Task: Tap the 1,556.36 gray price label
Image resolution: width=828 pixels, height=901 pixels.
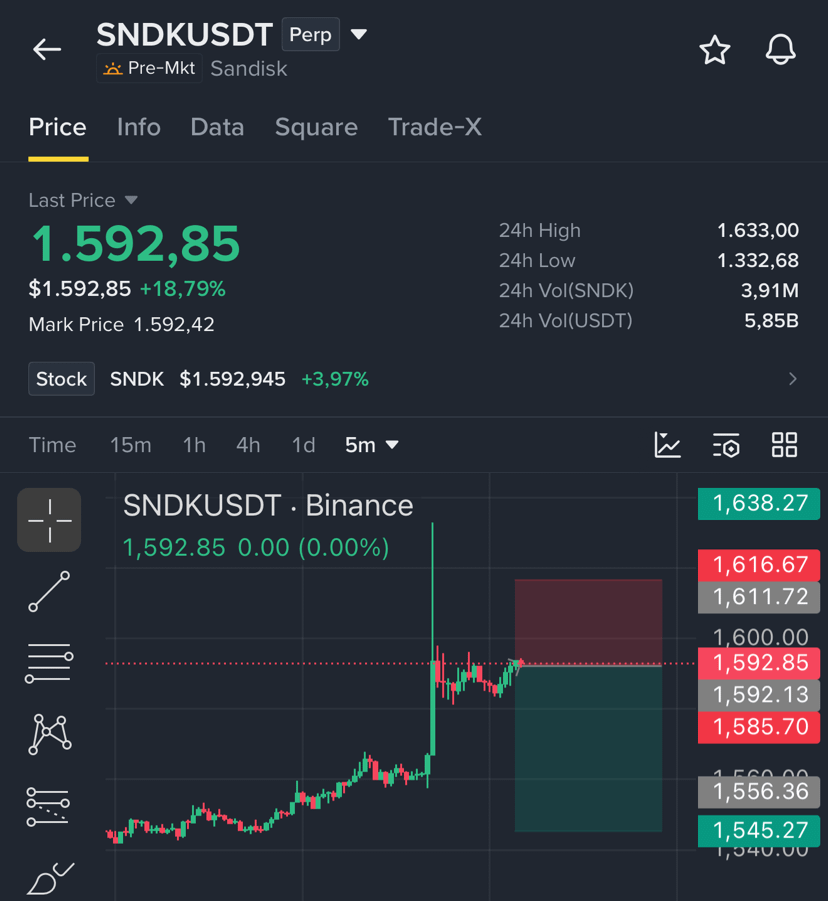Action: pyautogui.click(x=759, y=792)
